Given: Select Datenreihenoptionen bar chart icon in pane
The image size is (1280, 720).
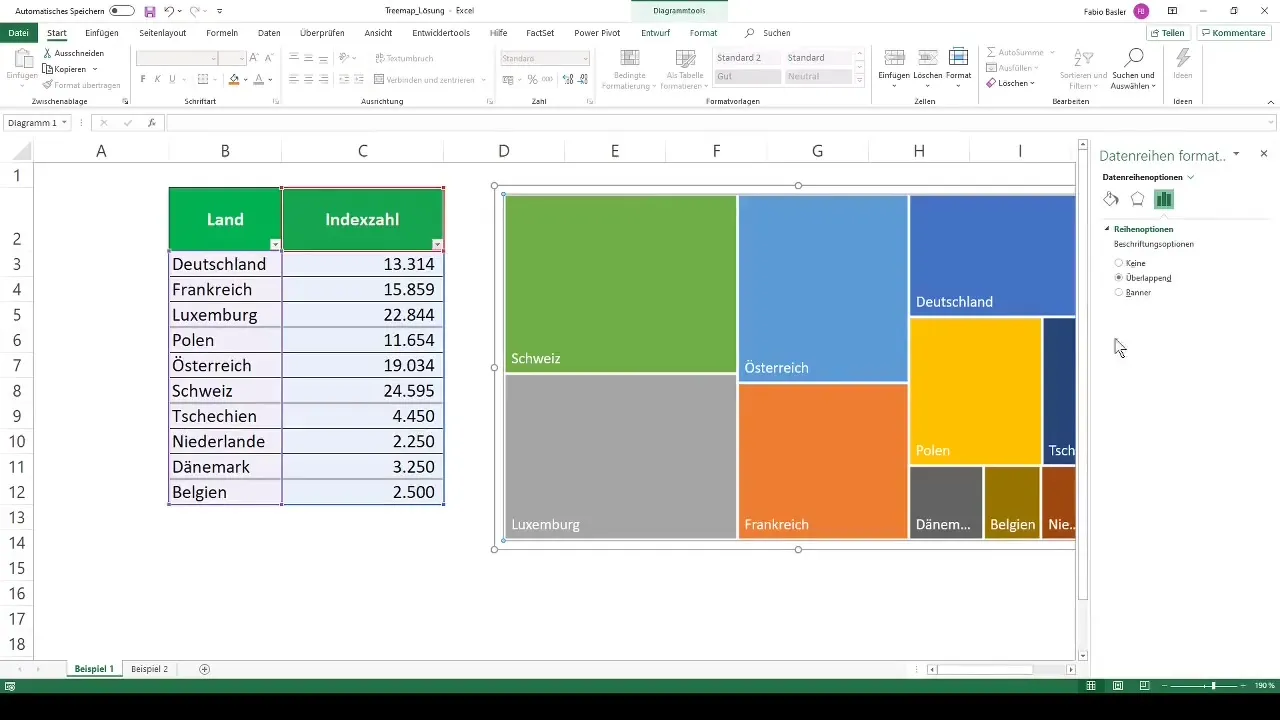Looking at the screenshot, I should point(1163,199).
